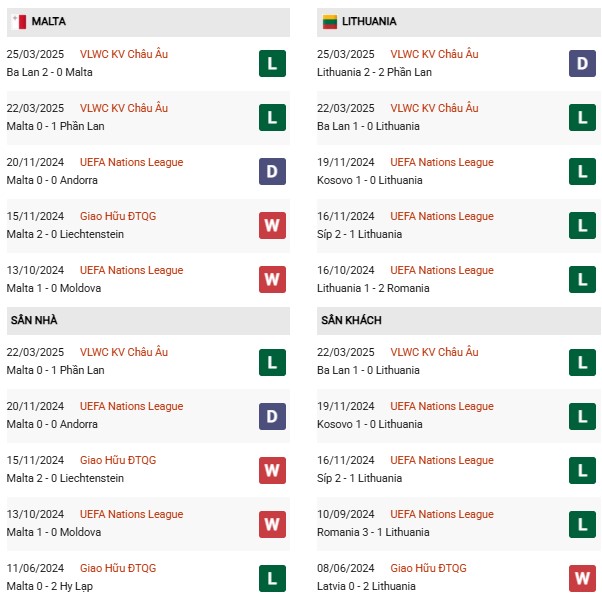Click L badge for Lithuania 1-2 Romania
Screen dimensions: 602x598
coord(582,279)
